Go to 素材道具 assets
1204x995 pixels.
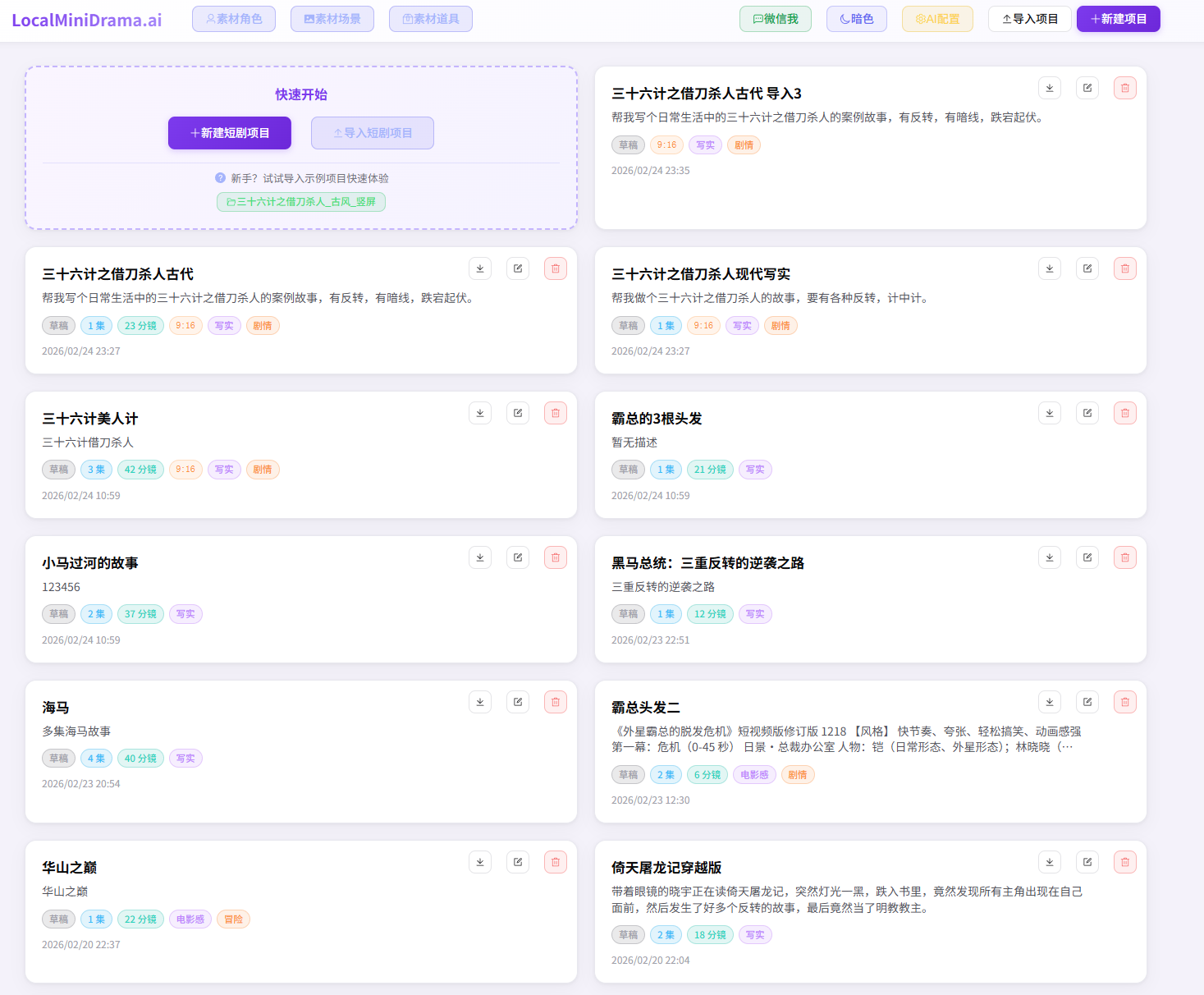coord(431,19)
